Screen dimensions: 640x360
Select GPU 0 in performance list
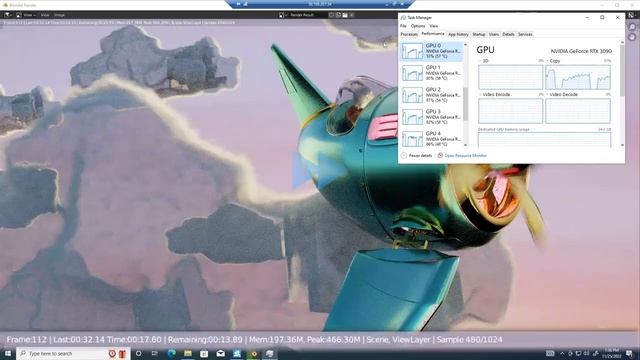431,51
